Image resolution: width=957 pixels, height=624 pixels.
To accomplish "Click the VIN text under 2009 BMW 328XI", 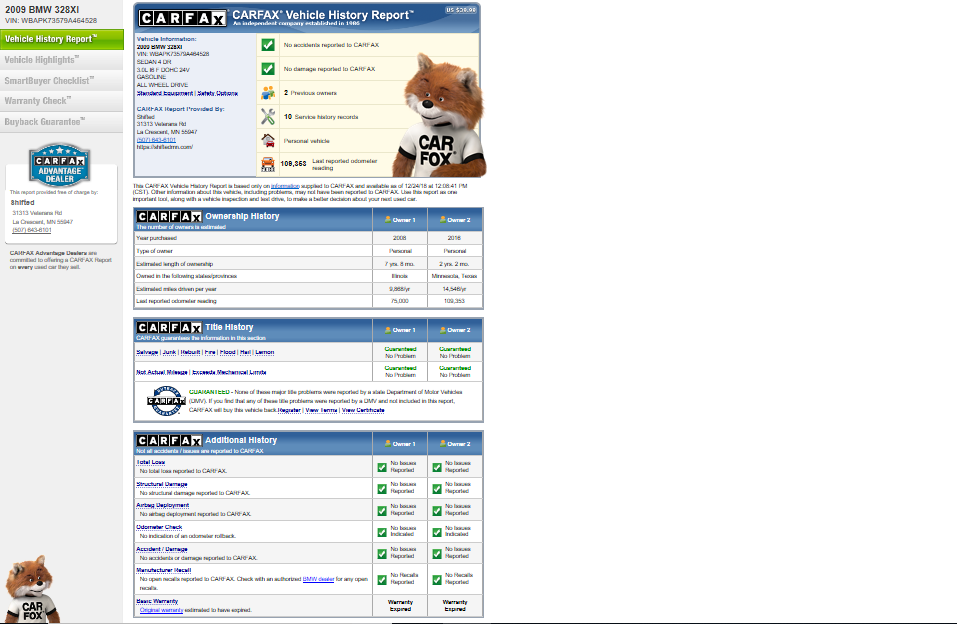I will pos(51,20).
